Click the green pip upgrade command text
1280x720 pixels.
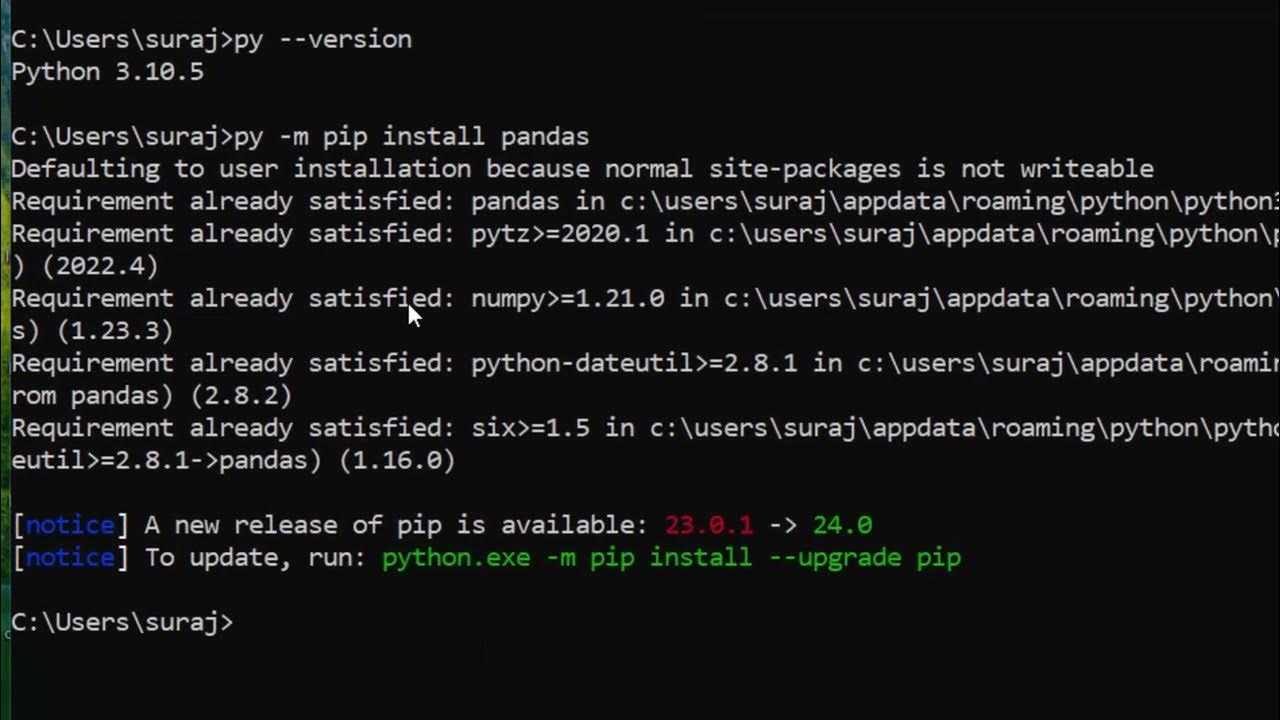pyautogui.click(x=671, y=558)
